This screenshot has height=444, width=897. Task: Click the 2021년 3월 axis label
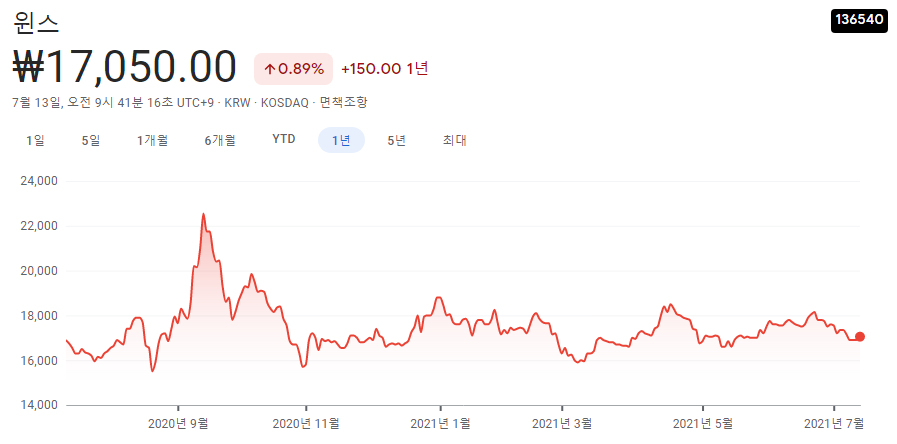(562, 423)
